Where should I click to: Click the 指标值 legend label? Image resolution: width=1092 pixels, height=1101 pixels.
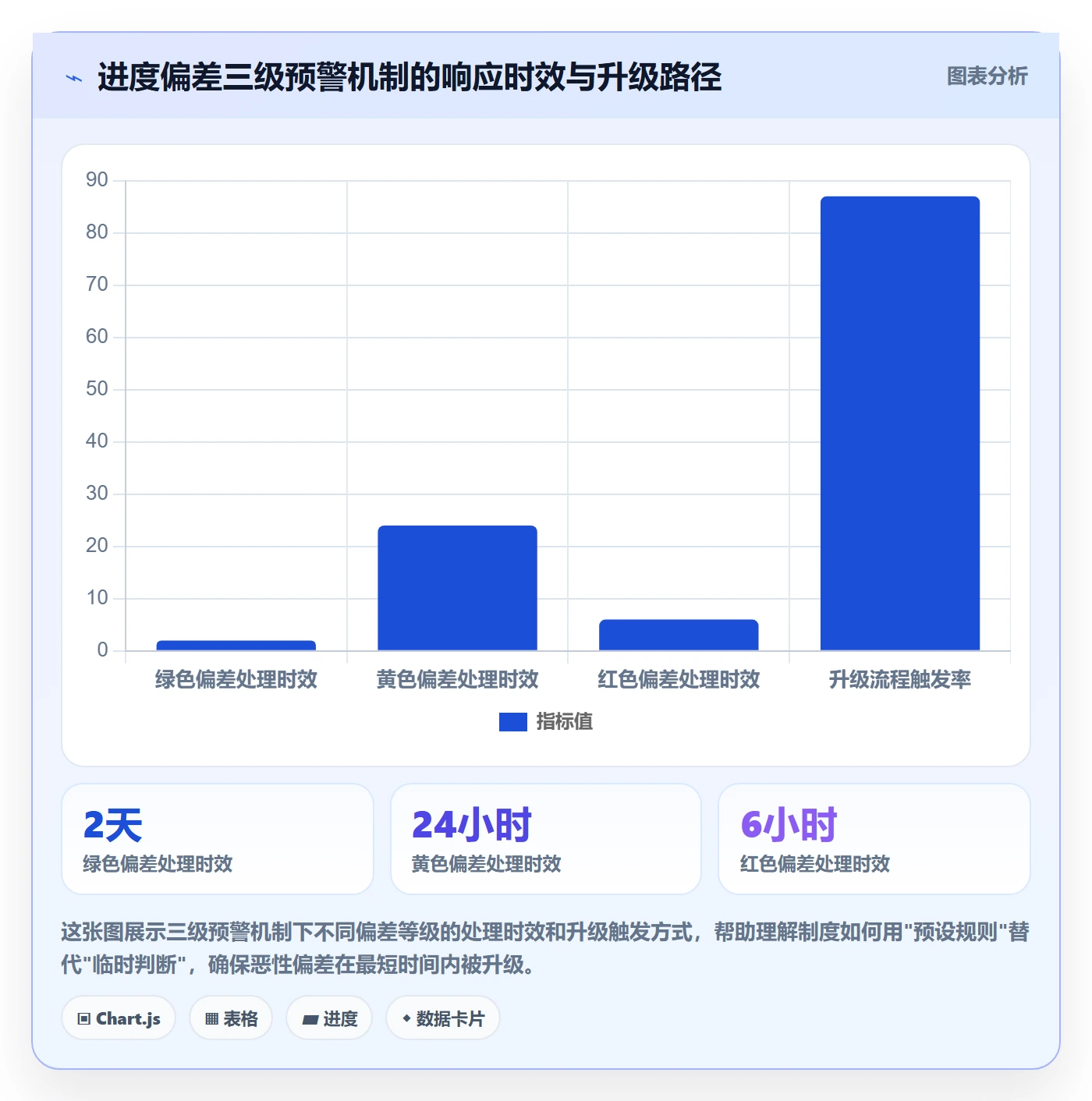click(565, 722)
